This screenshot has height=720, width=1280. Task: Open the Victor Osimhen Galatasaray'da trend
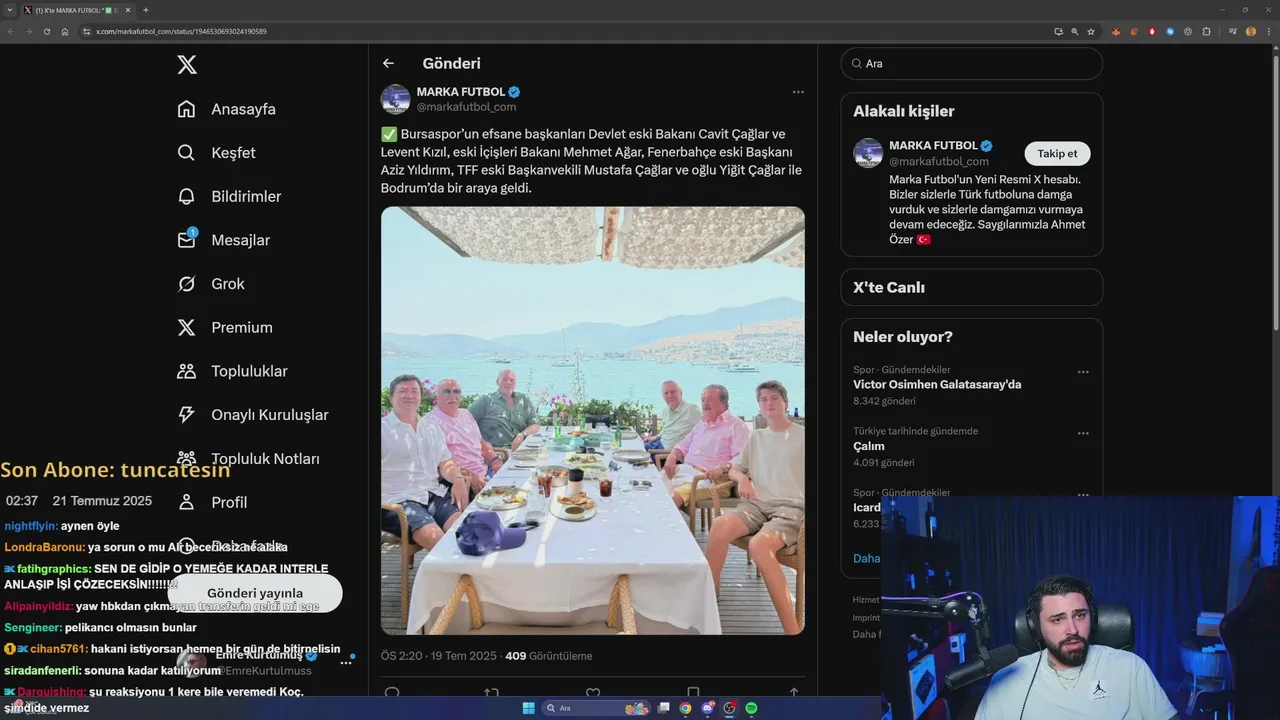tap(937, 384)
